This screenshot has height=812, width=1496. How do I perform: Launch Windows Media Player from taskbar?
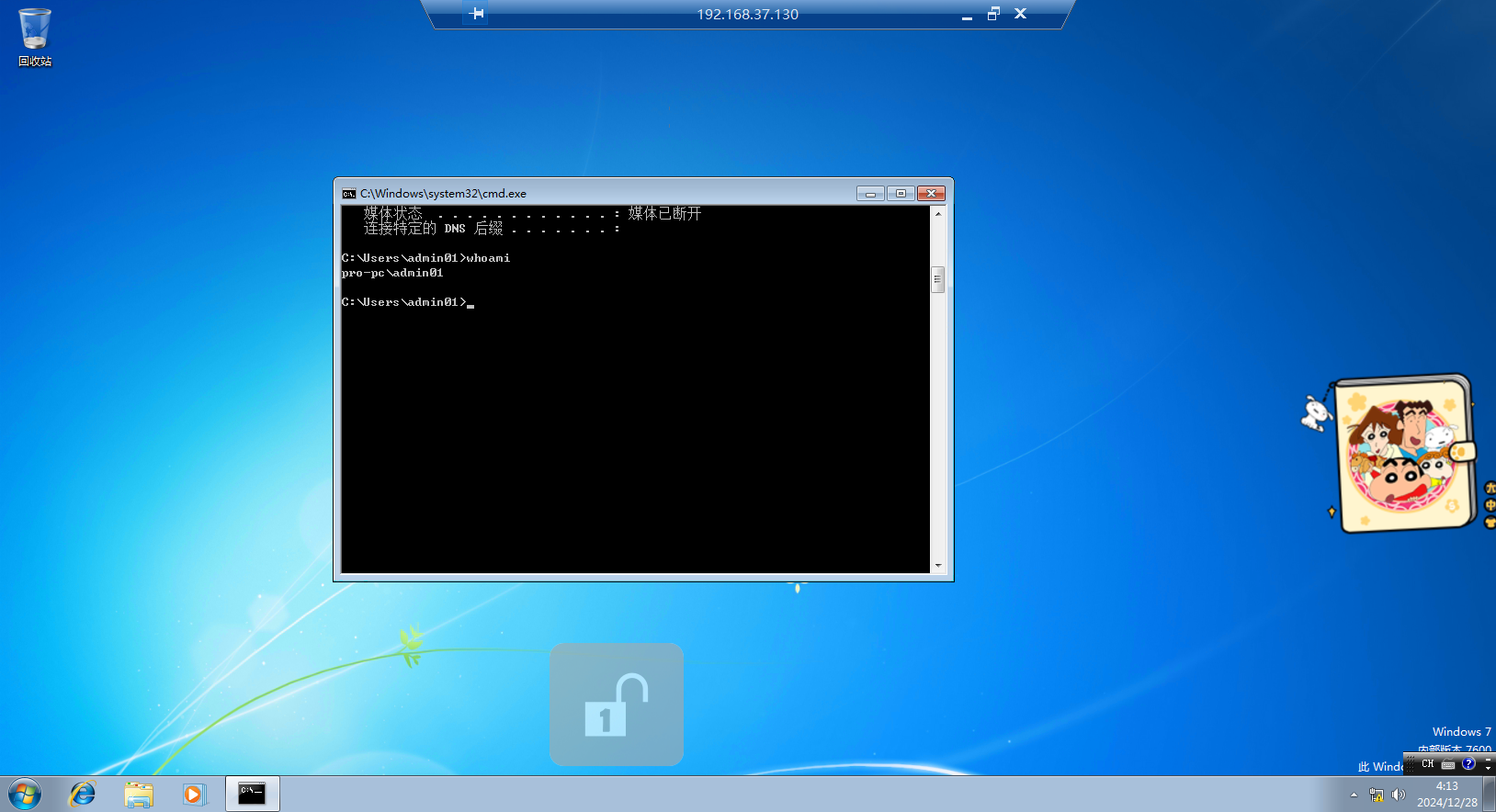(x=194, y=794)
